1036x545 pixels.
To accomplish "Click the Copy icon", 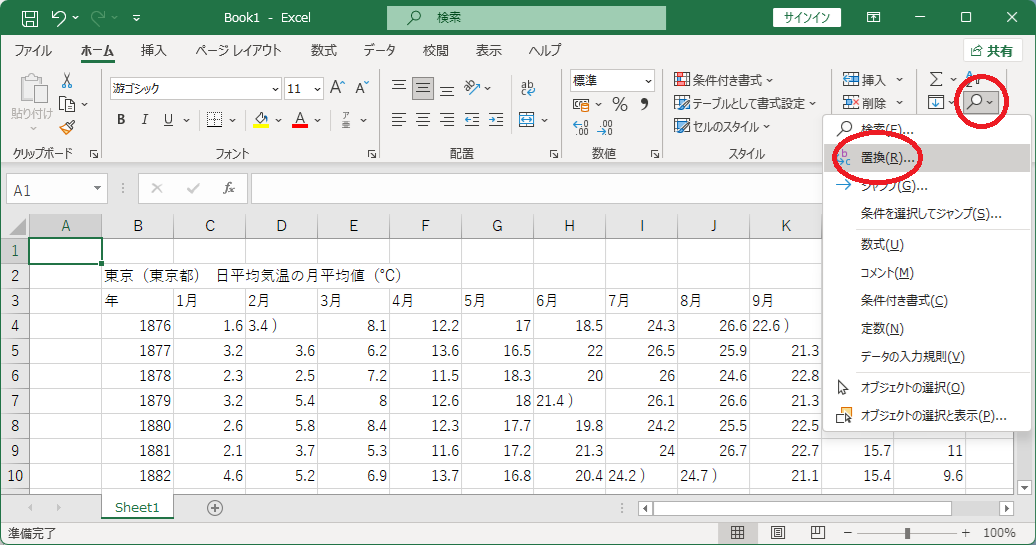I will [67, 104].
